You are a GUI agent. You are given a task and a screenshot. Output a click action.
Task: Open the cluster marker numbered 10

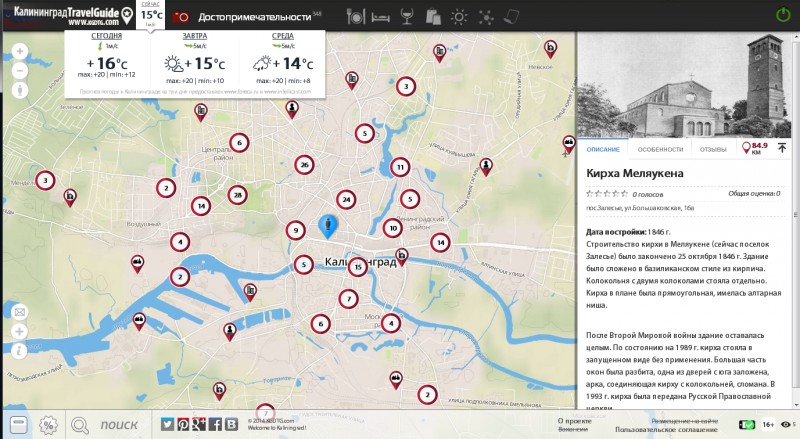392,228
